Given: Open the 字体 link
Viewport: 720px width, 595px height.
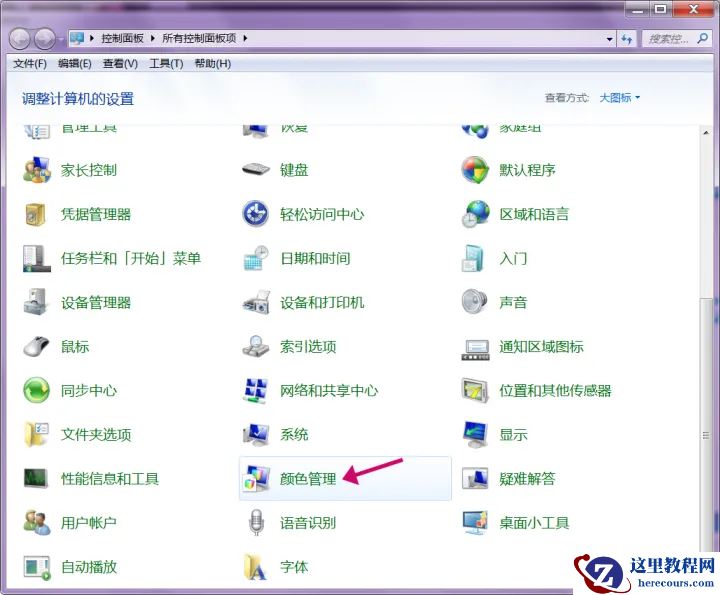Looking at the screenshot, I should point(294,567).
